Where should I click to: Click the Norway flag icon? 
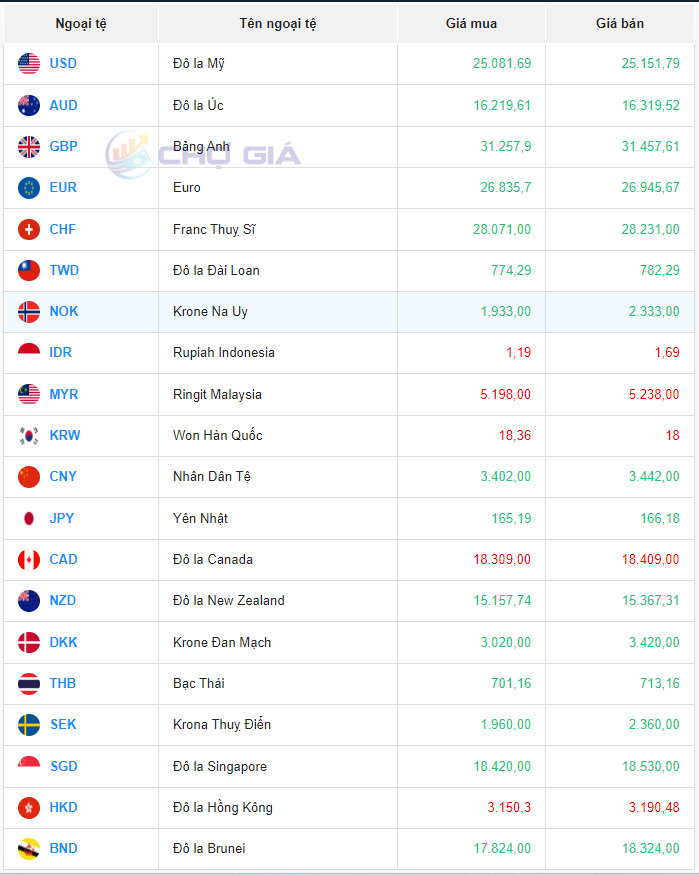point(29,312)
